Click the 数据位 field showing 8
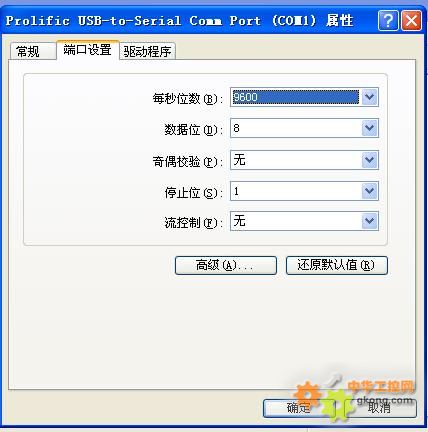Screen dimensions: 428x432 pyautogui.click(x=296, y=128)
